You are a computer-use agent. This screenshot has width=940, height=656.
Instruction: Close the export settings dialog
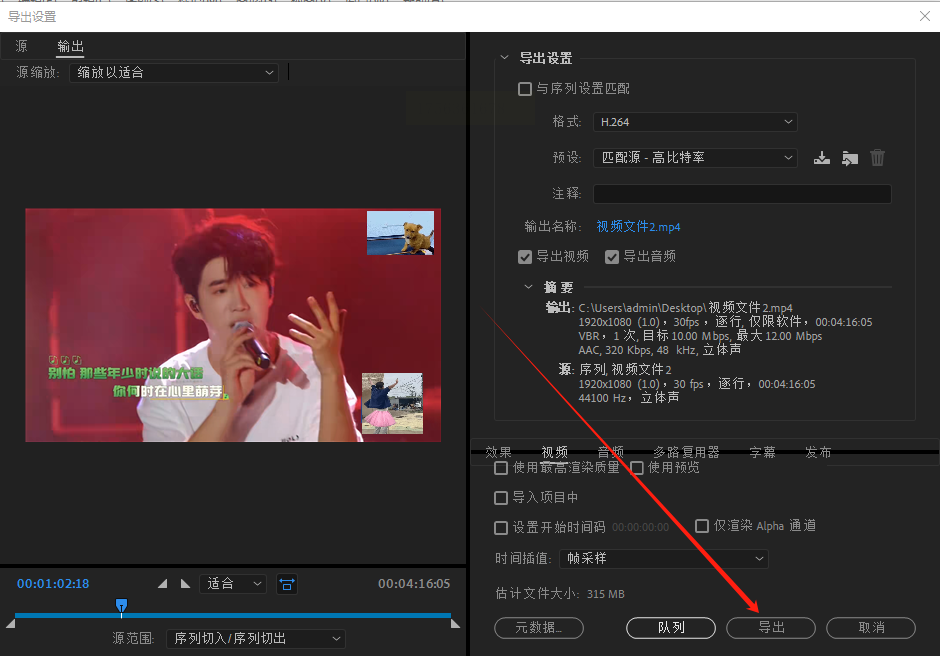pyautogui.click(x=924, y=16)
